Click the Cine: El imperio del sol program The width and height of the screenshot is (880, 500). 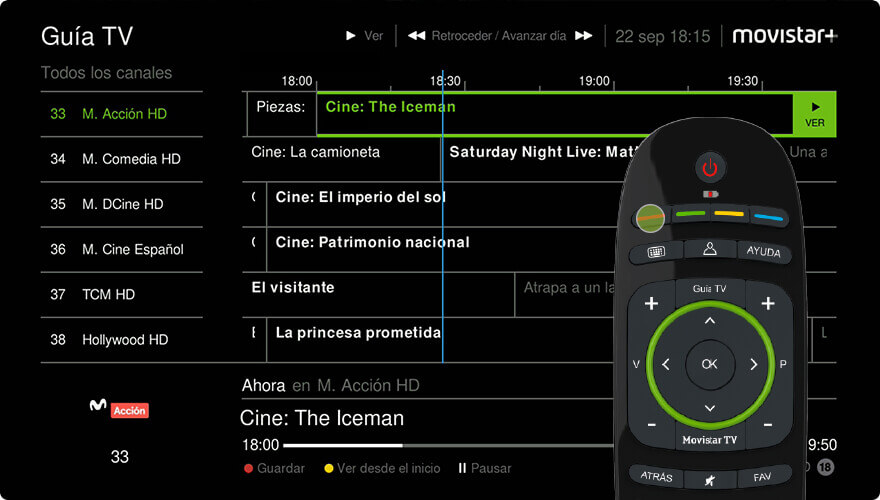point(360,198)
